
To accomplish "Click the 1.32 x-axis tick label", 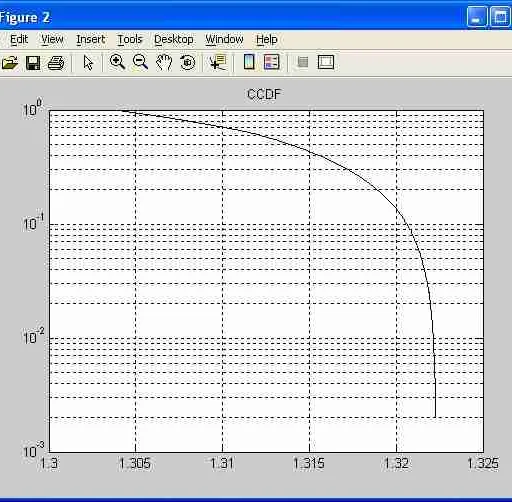I will coord(396,463).
